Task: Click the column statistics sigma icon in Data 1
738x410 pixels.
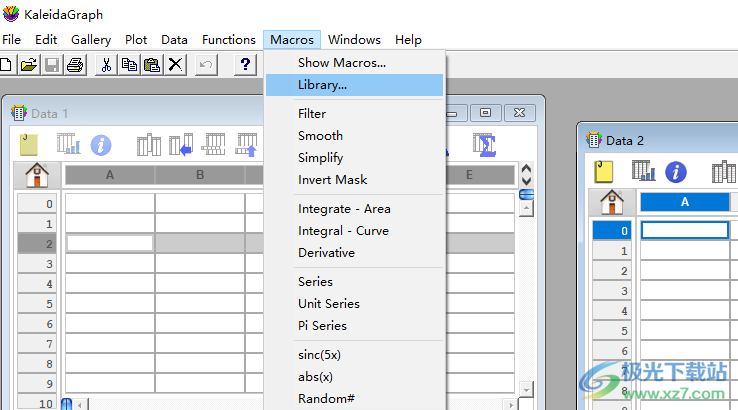Action: (484, 145)
